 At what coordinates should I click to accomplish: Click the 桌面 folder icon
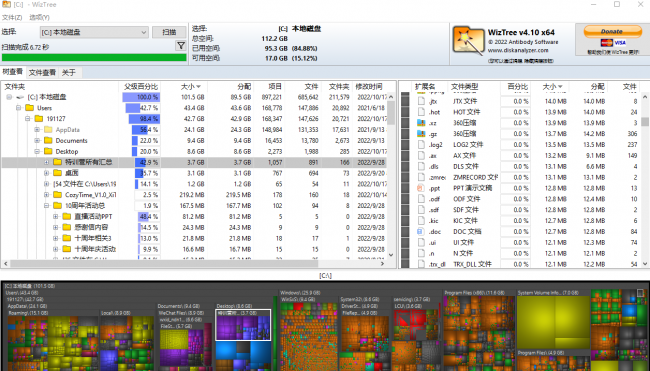pos(58,173)
